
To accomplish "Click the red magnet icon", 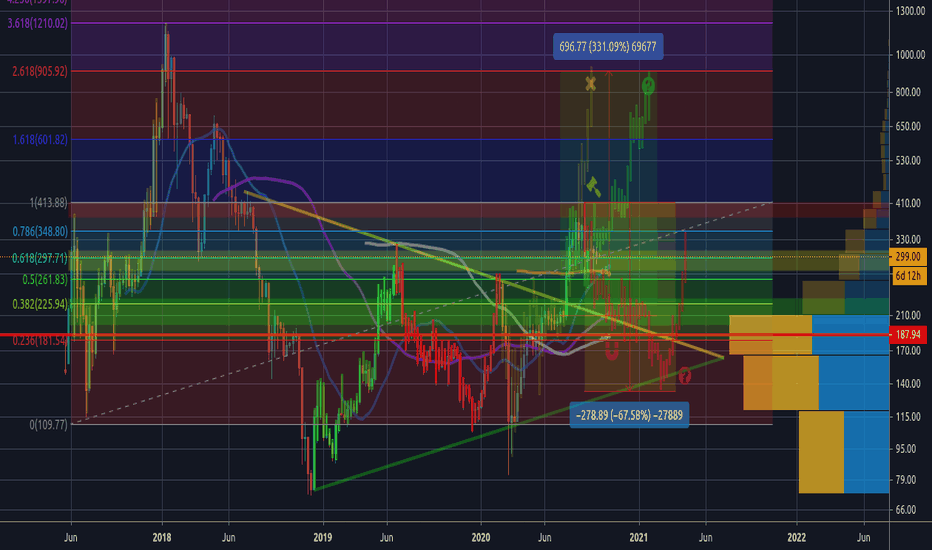I will (612, 351).
